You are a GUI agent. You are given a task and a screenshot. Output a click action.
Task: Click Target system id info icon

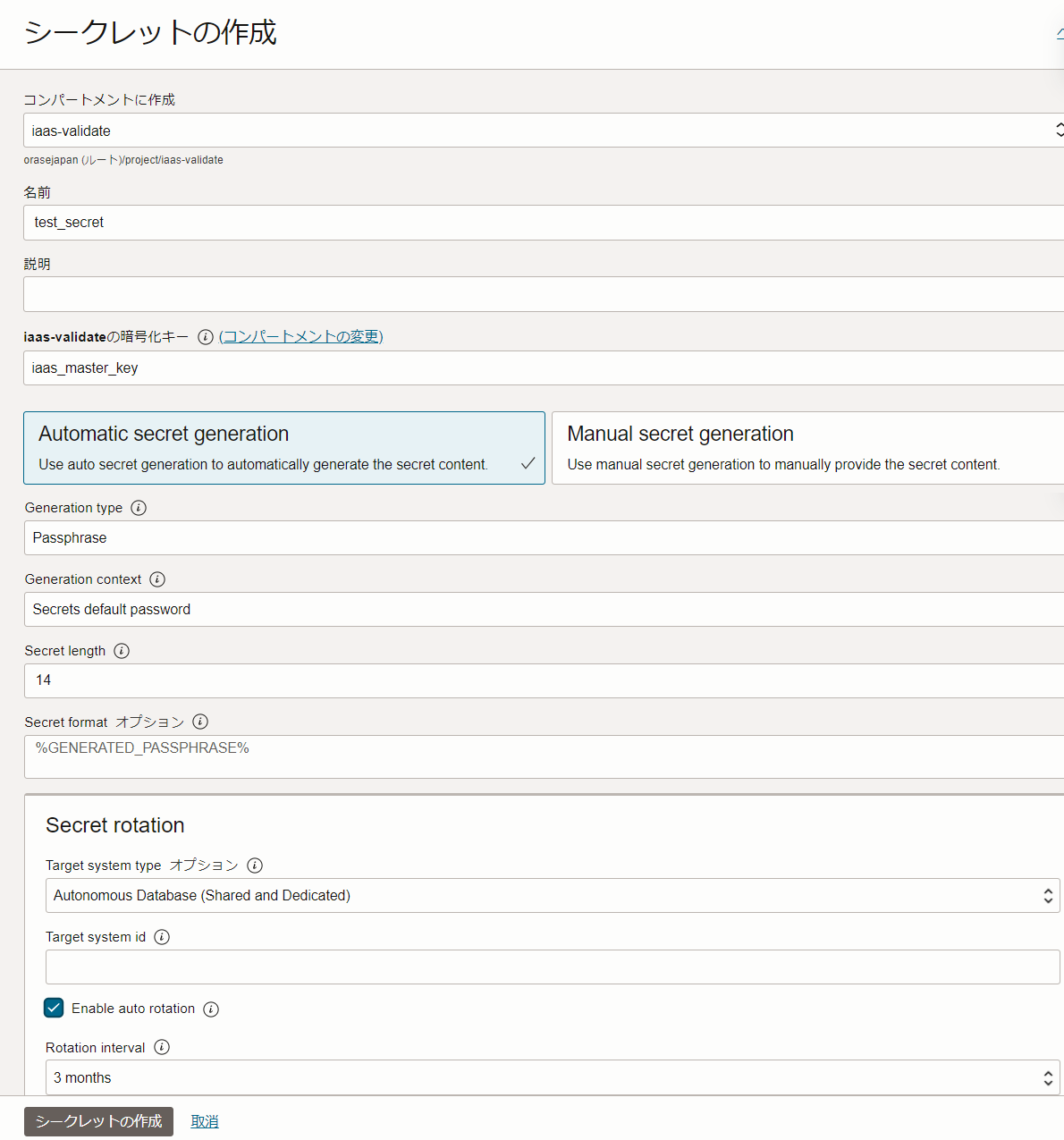[x=162, y=937]
